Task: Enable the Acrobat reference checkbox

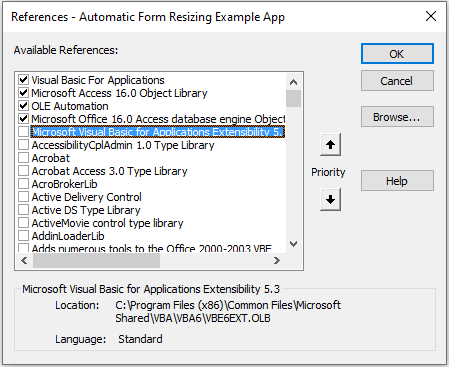Action: (x=23, y=158)
